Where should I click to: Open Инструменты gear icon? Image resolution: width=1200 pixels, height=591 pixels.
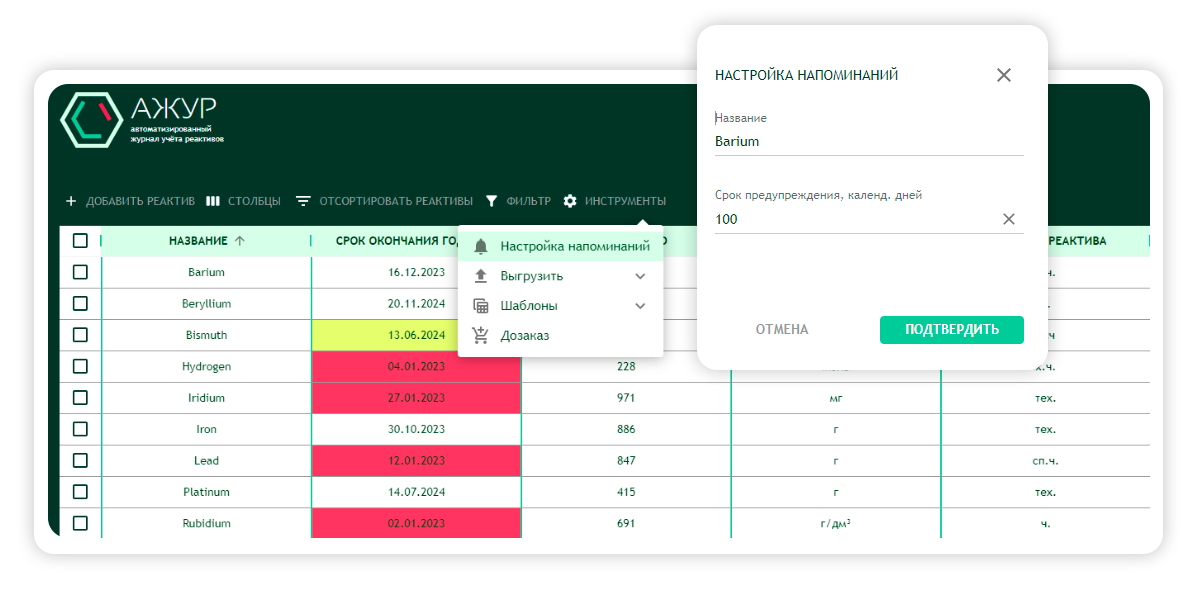pos(570,201)
